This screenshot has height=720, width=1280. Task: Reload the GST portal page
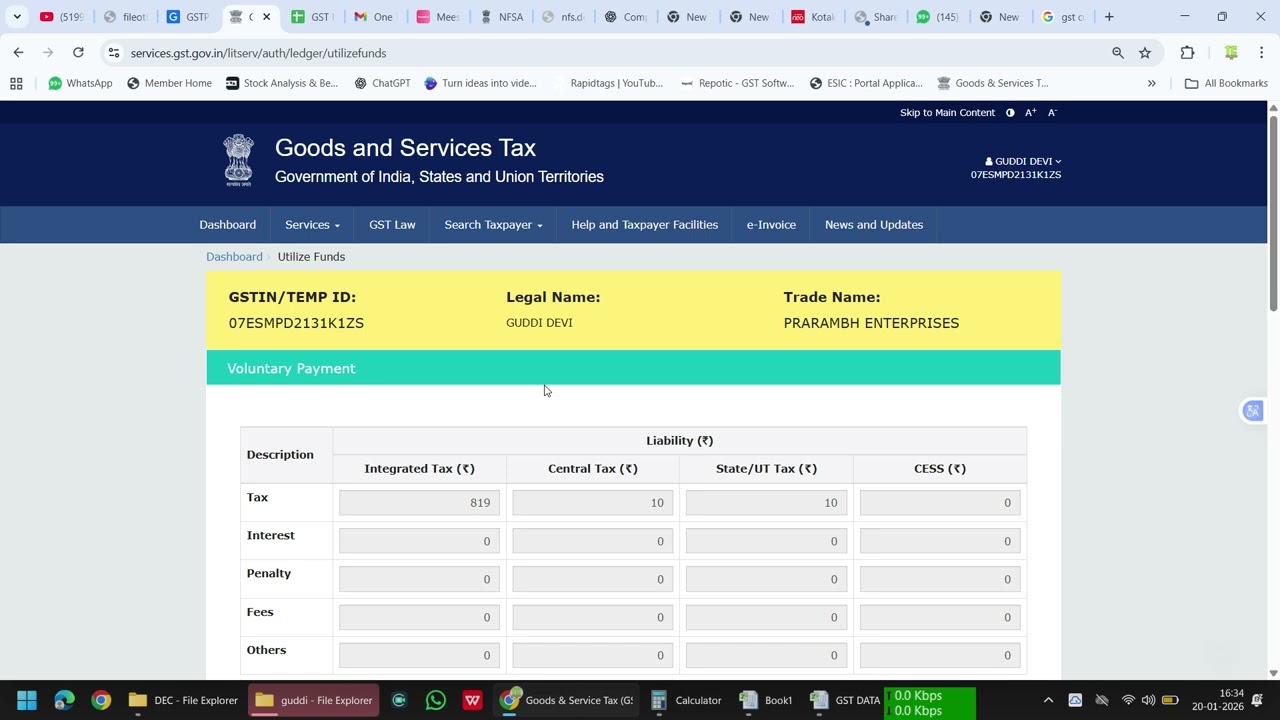78,52
